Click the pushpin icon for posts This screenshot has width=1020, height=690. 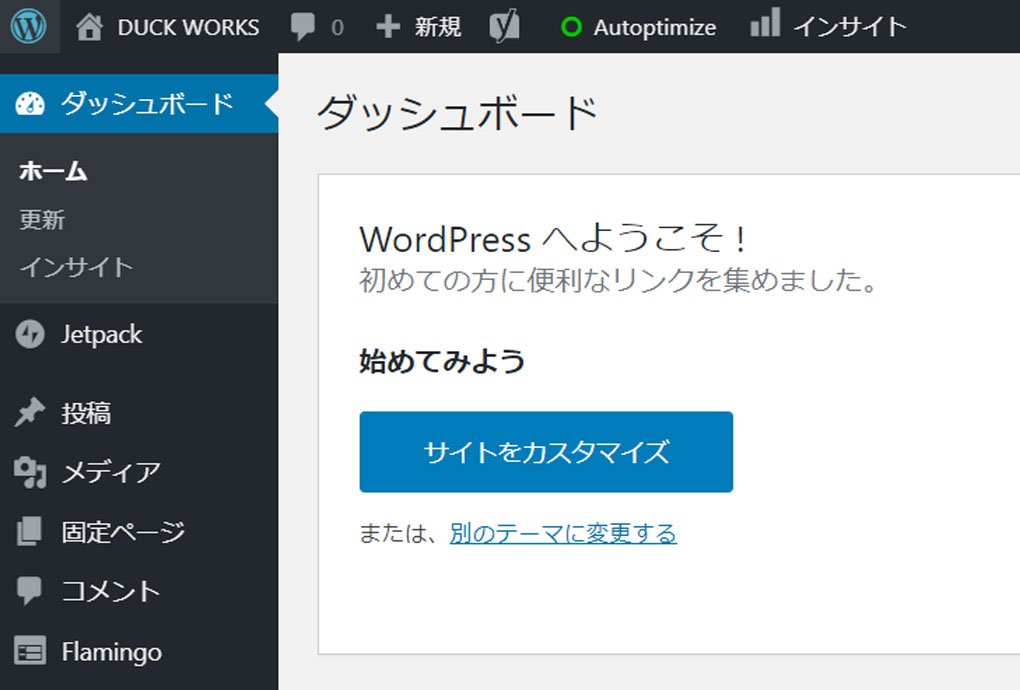point(30,412)
